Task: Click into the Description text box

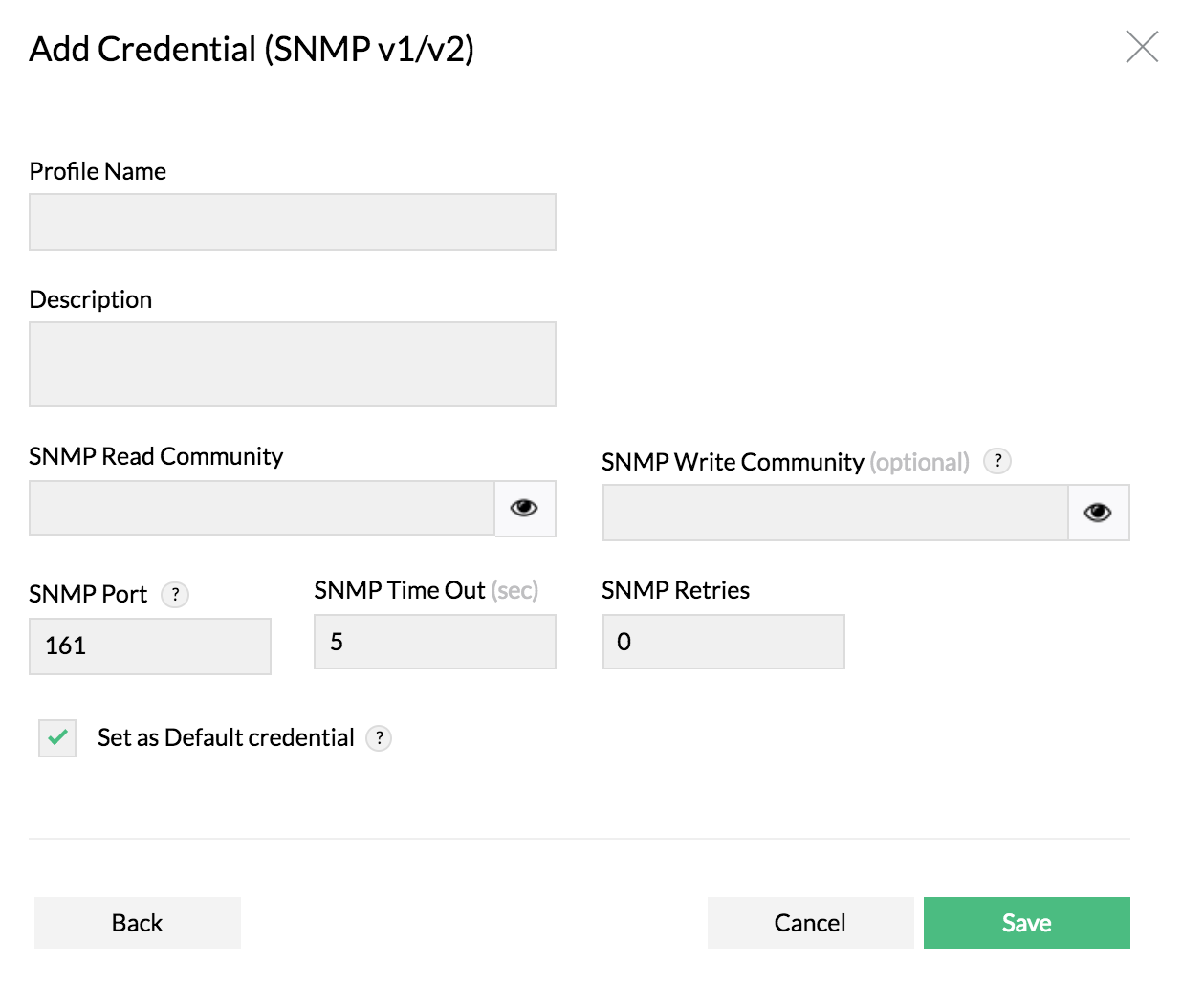Action: [x=292, y=364]
